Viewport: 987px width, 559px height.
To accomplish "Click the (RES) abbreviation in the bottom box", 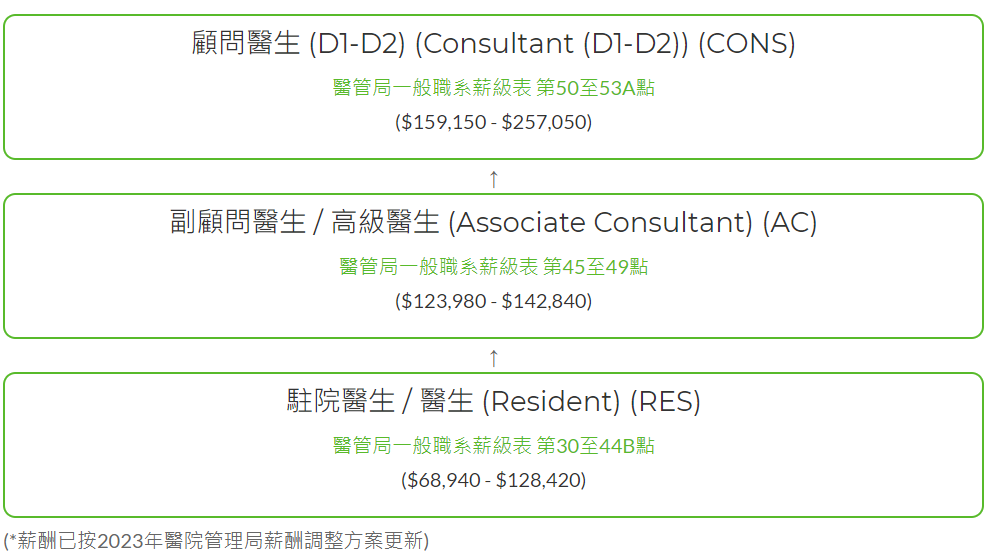I will [666, 401].
